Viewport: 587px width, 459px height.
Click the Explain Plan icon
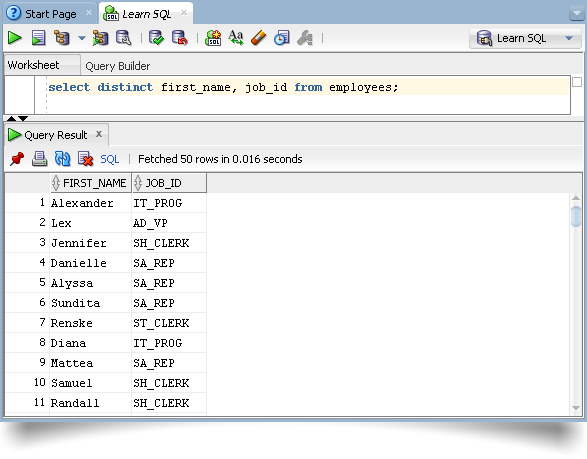[62, 38]
